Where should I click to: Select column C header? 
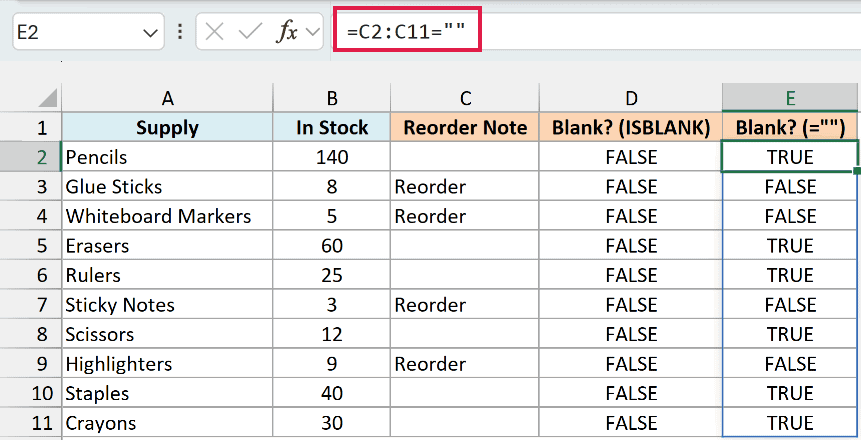pyautogui.click(x=465, y=98)
